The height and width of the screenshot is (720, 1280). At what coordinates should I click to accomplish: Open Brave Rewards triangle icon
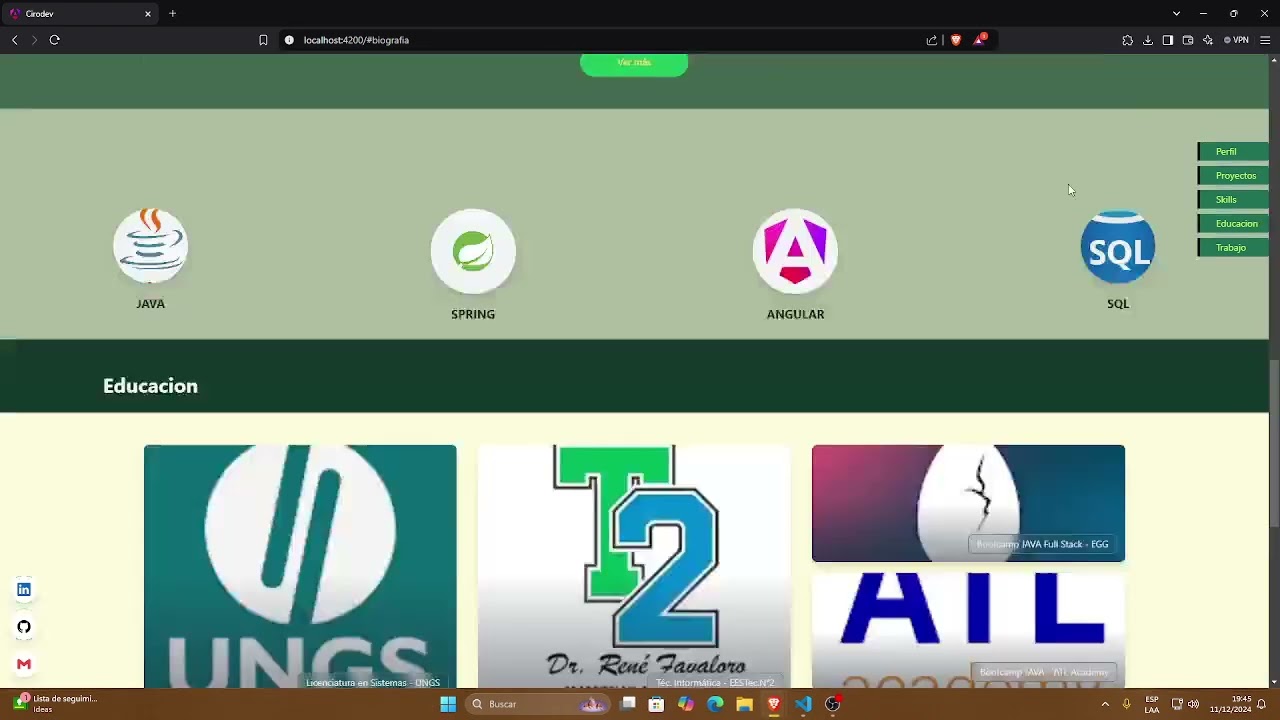pyautogui.click(x=980, y=40)
